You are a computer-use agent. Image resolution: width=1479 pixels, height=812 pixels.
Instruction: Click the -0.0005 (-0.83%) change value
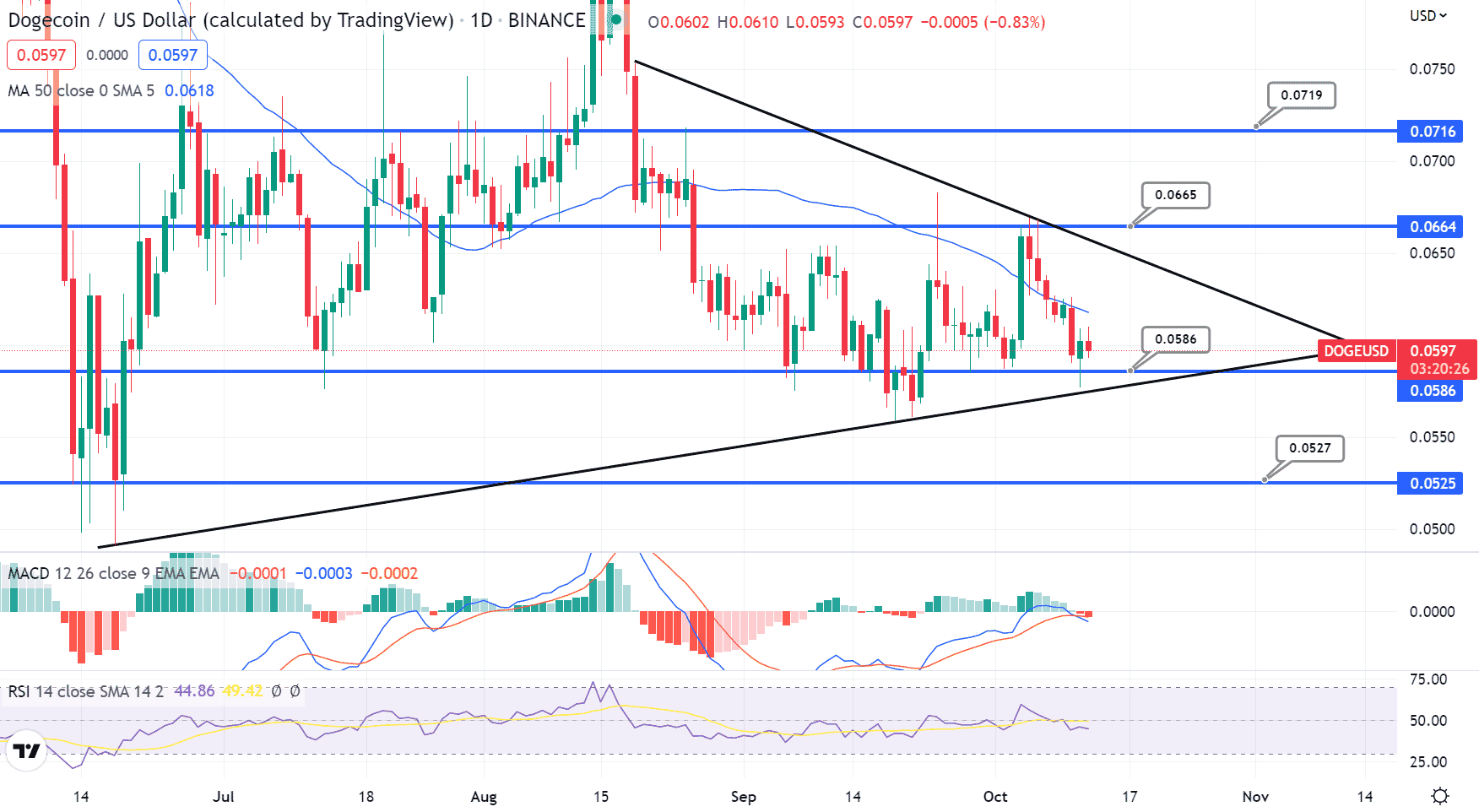pyautogui.click(x=983, y=22)
